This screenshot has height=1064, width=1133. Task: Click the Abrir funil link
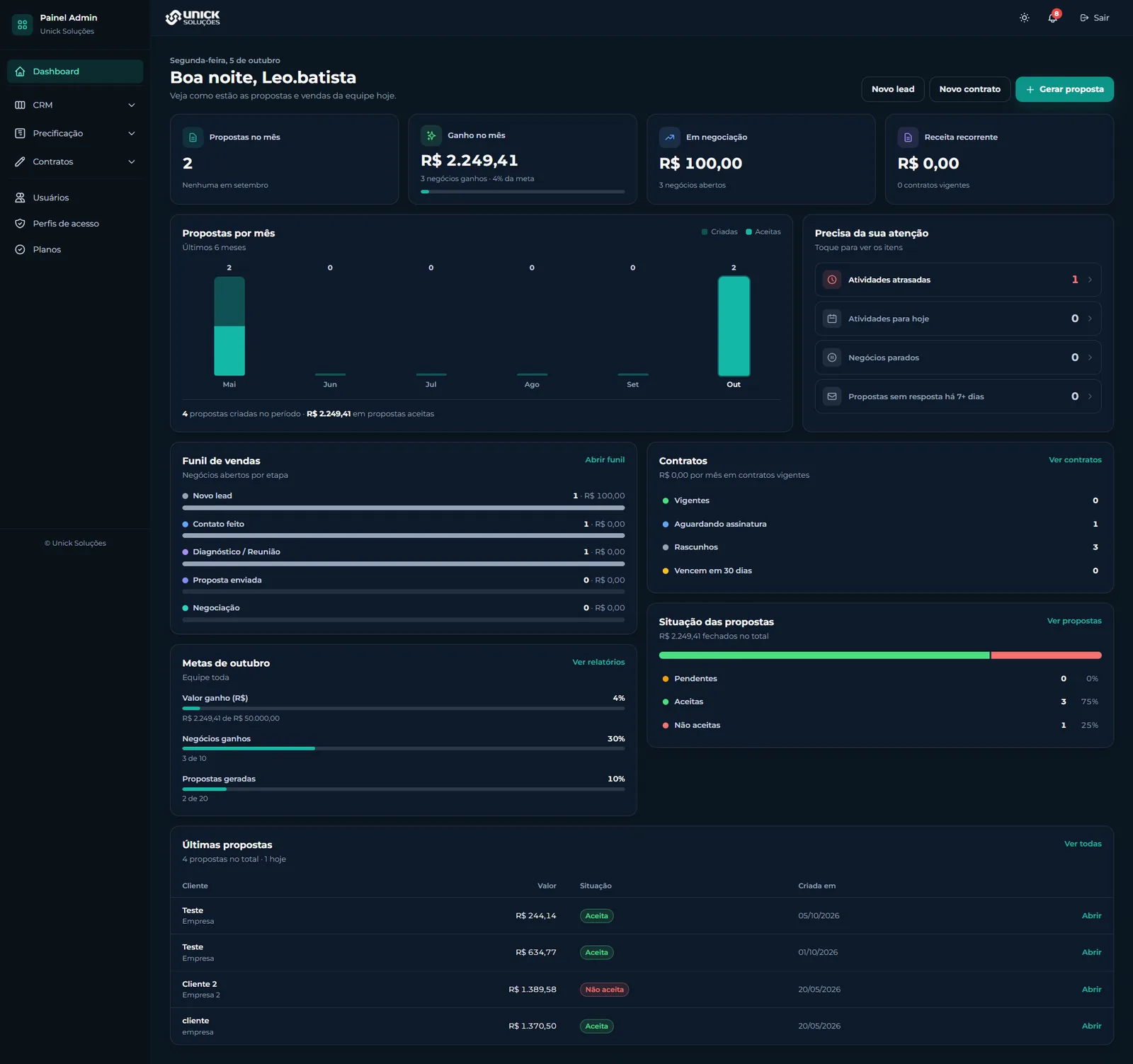coord(605,460)
